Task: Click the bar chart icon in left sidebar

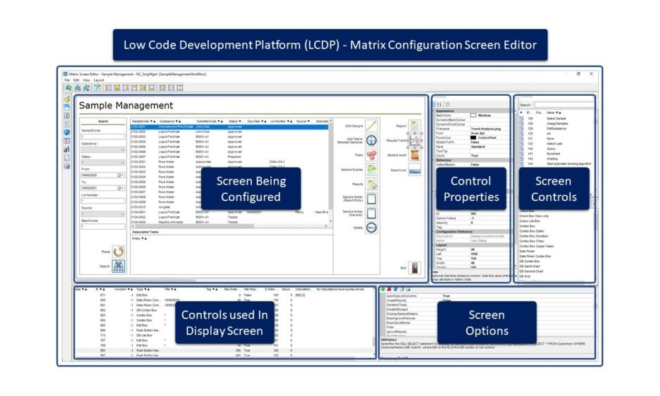Action: tap(67, 149)
